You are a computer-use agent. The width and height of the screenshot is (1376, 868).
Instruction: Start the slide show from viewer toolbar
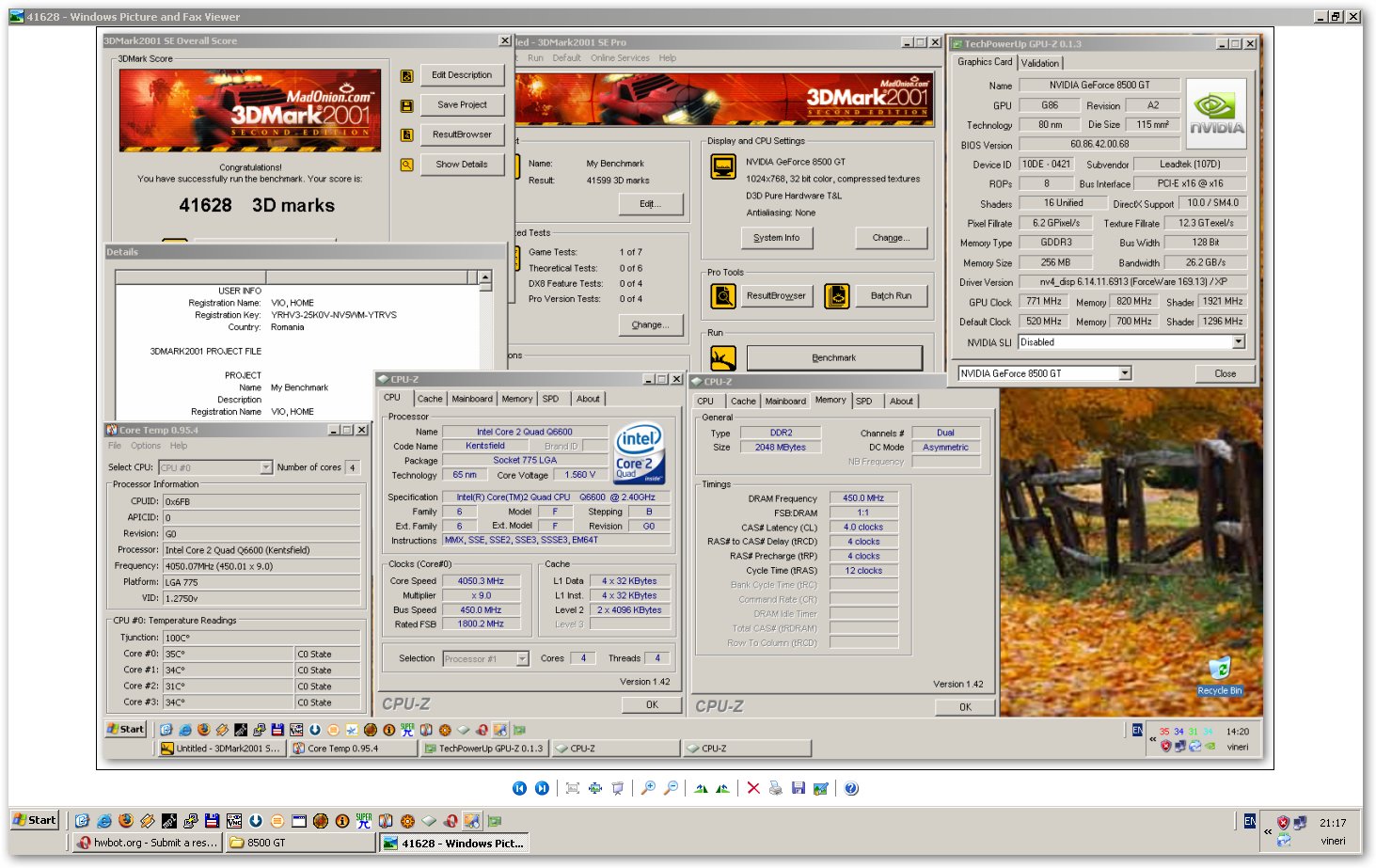click(618, 788)
